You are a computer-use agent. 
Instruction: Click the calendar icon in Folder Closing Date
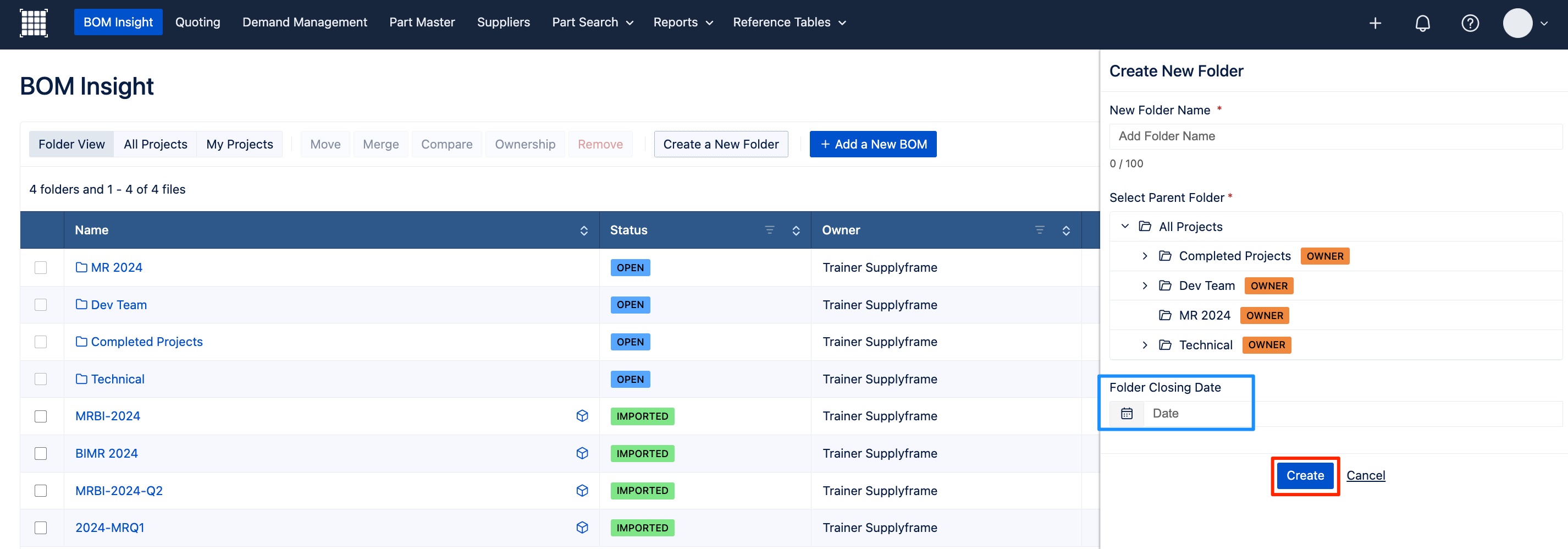tap(1127, 413)
